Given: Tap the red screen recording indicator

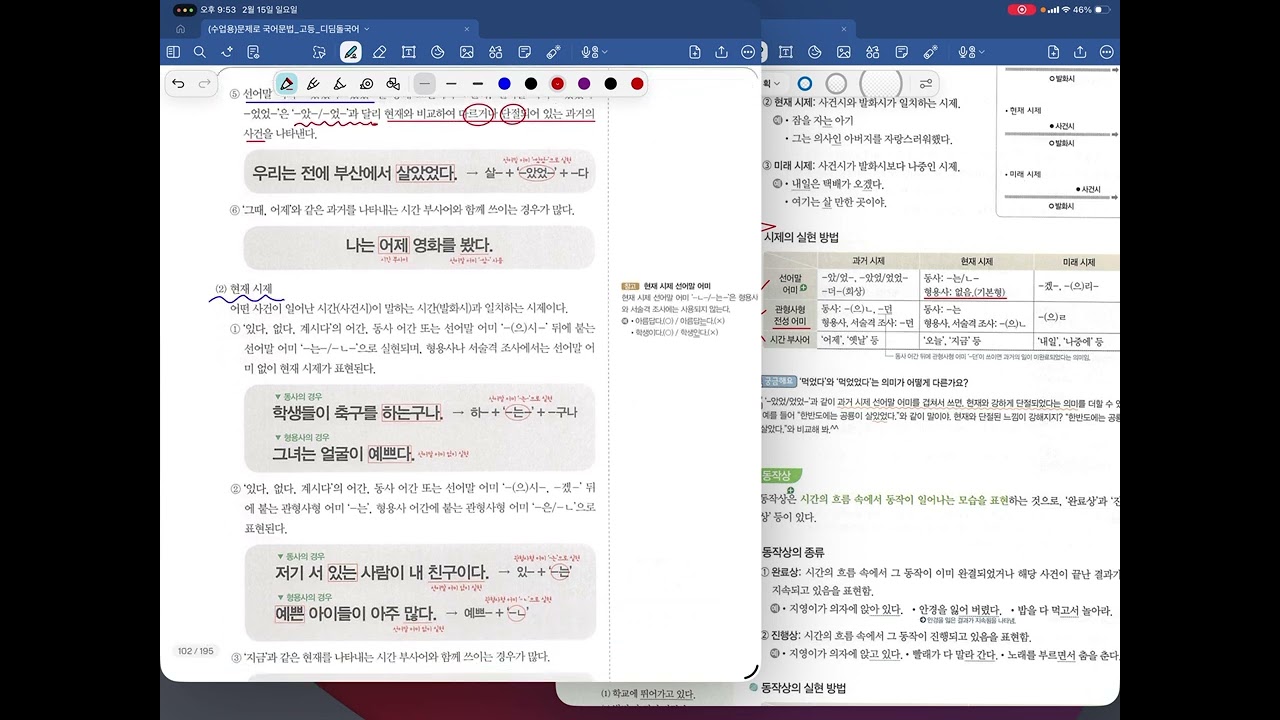Looking at the screenshot, I should (1021, 10).
